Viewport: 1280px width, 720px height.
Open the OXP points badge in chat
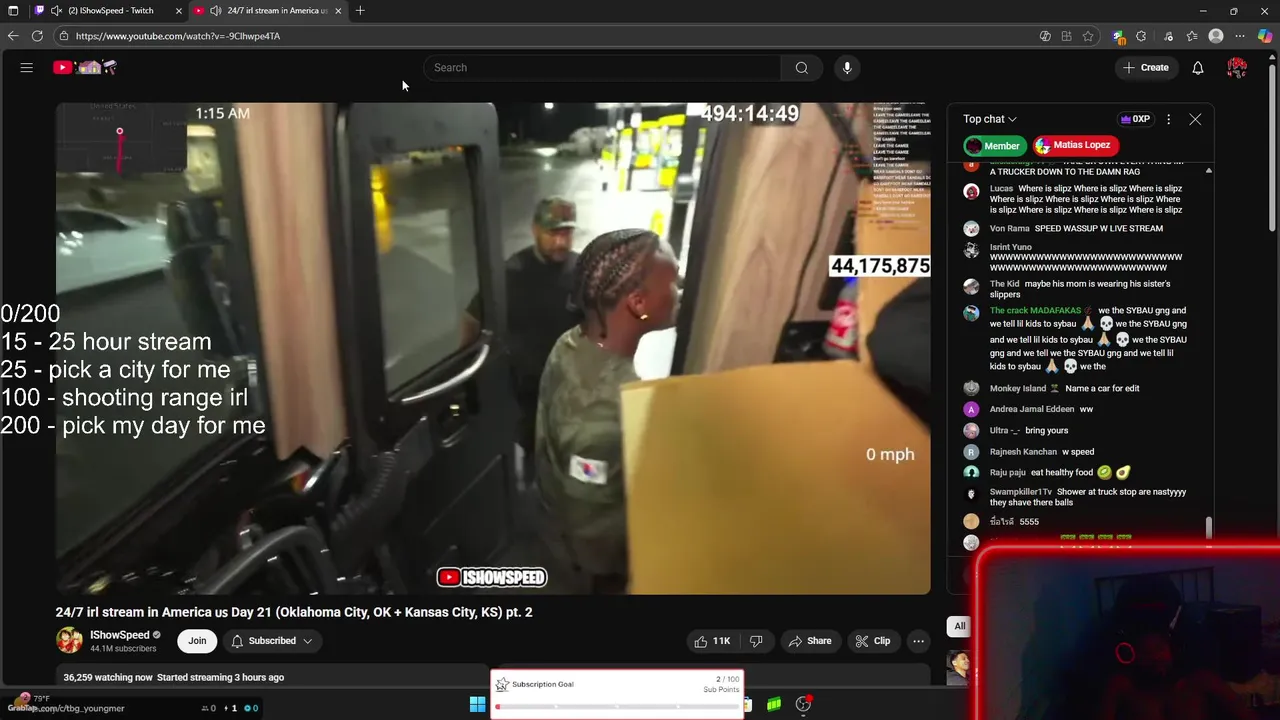click(x=1135, y=119)
